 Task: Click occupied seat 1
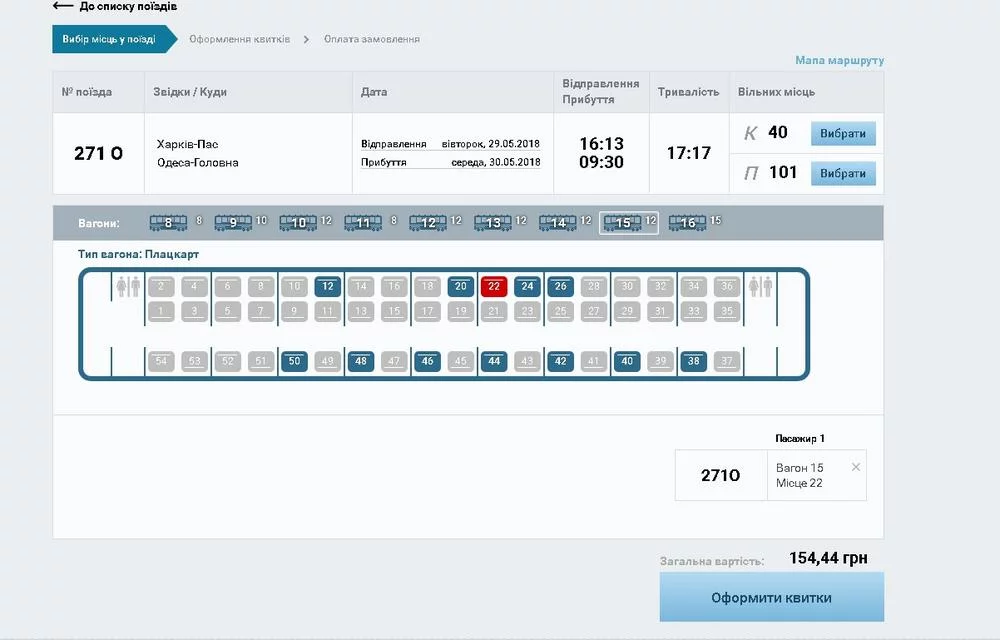161,311
